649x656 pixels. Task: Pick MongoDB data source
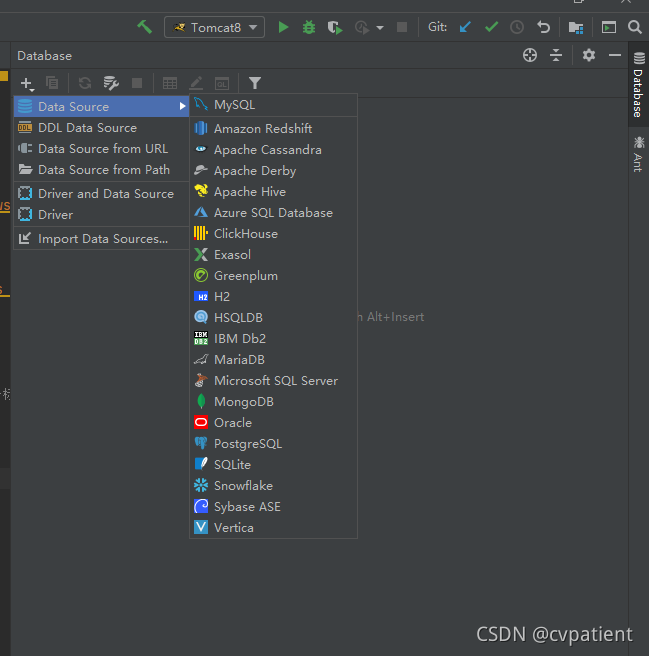[274, 401]
